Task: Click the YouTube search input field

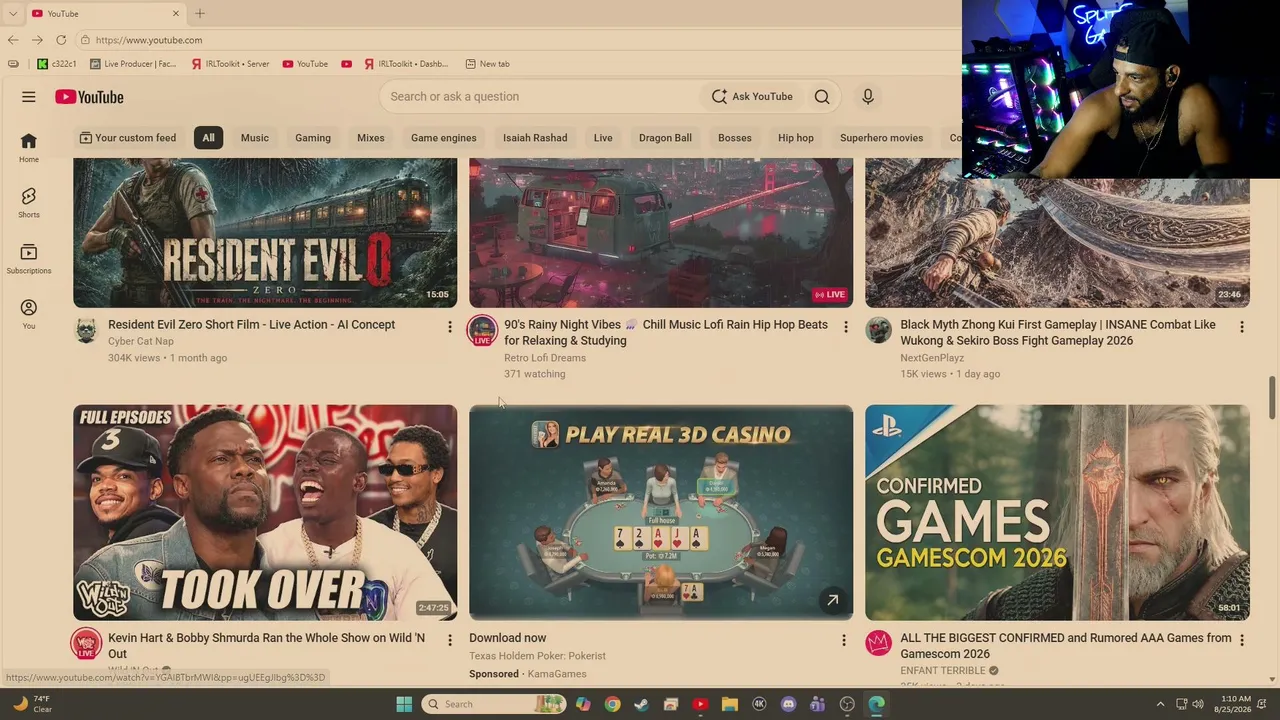Action: tap(540, 97)
